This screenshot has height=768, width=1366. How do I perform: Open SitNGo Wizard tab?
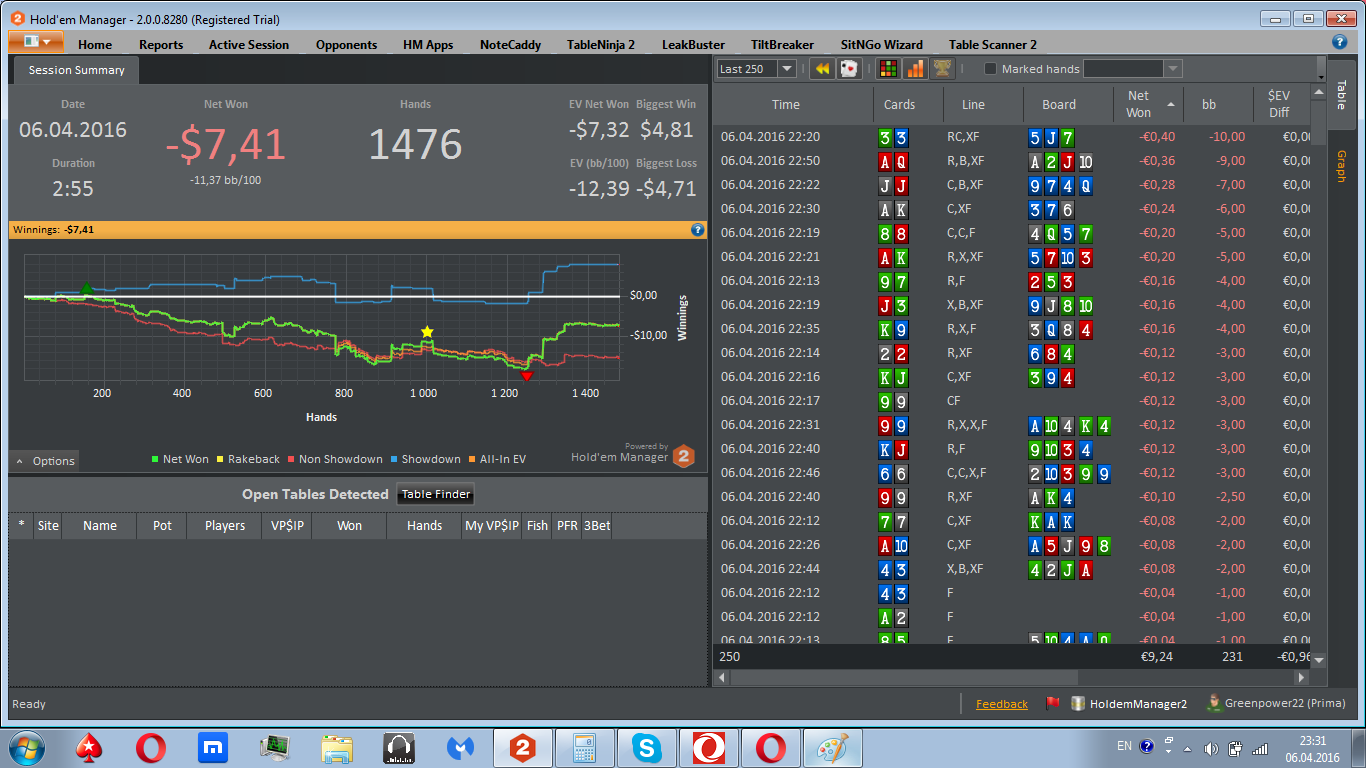point(881,44)
